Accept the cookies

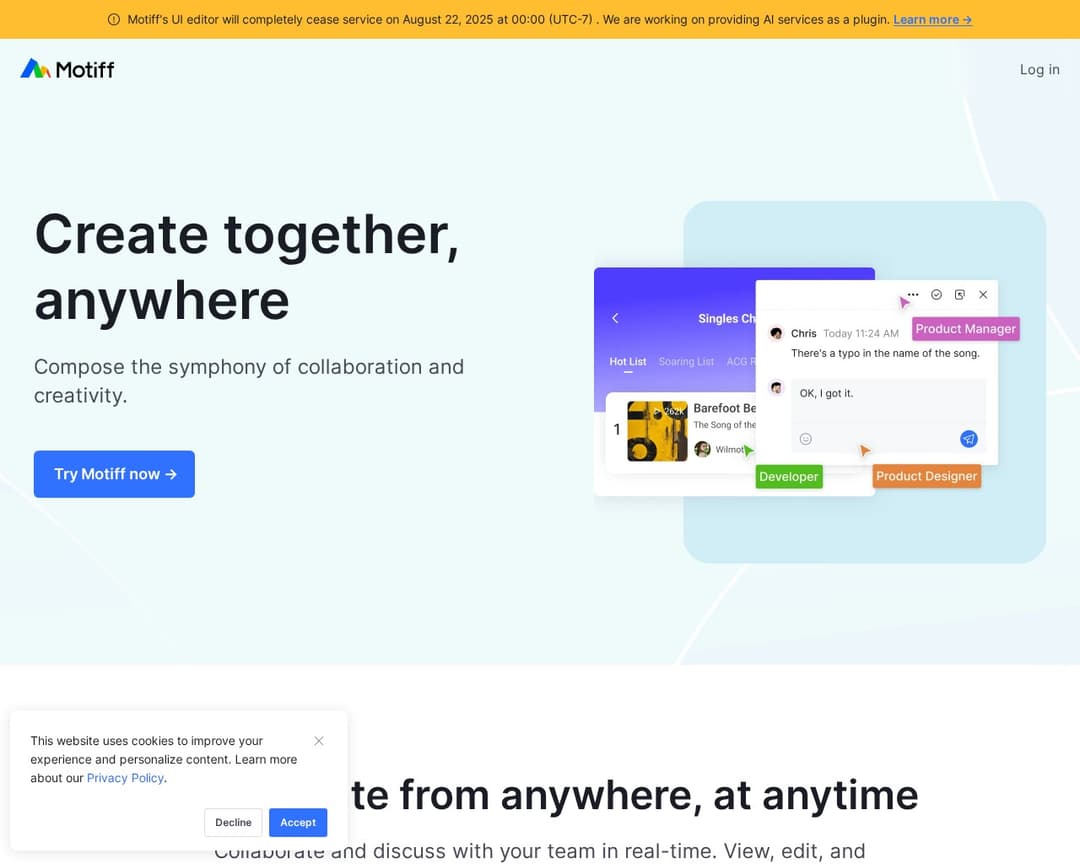click(x=298, y=822)
